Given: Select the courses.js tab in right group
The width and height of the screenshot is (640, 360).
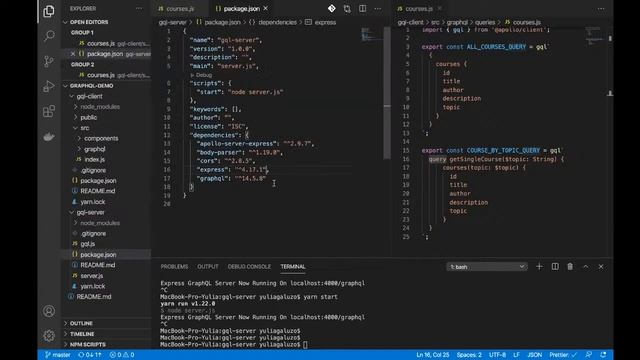Looking at the screenshot, I should point(418,9).
